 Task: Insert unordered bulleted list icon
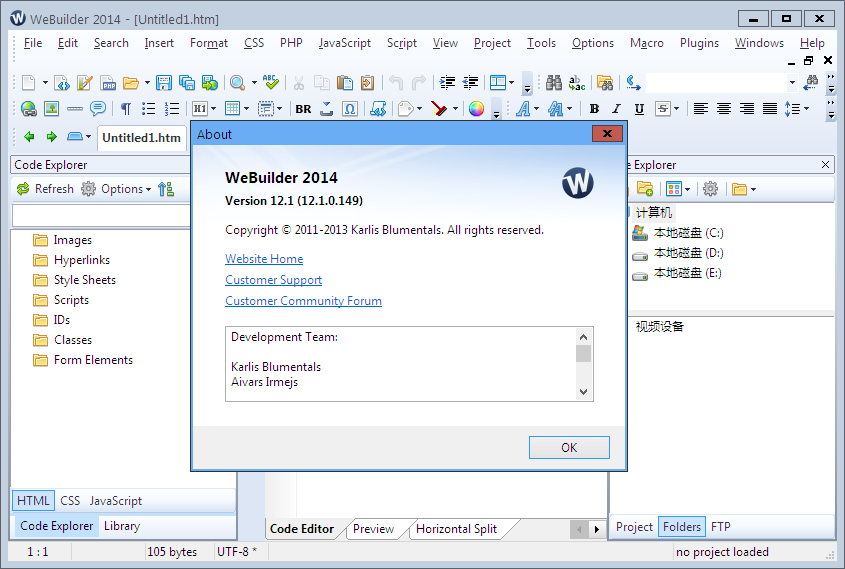click(x=149, y=109)
